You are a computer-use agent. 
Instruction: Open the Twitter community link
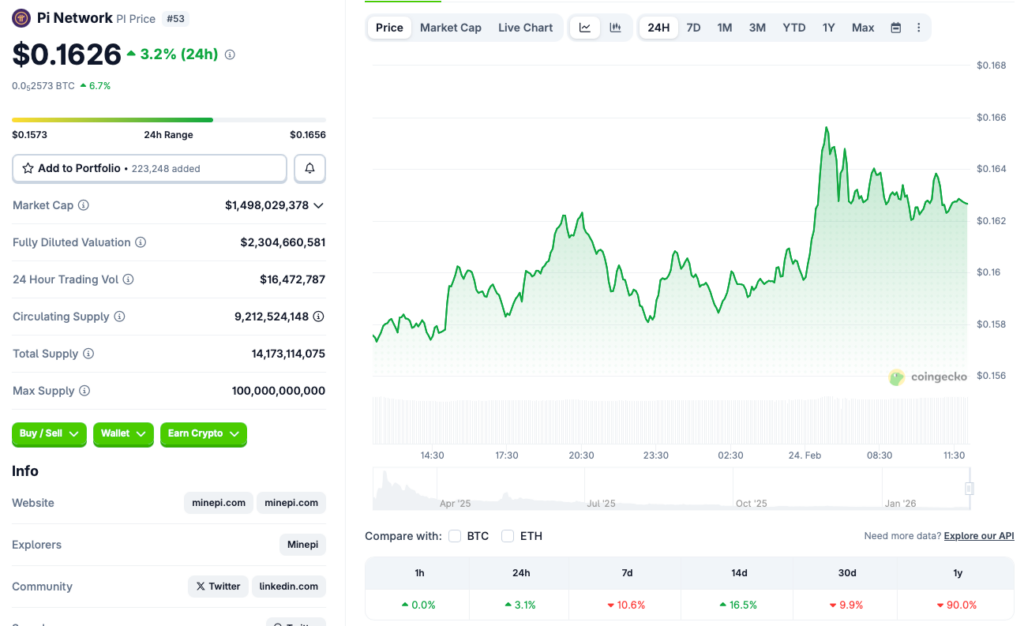218,586
